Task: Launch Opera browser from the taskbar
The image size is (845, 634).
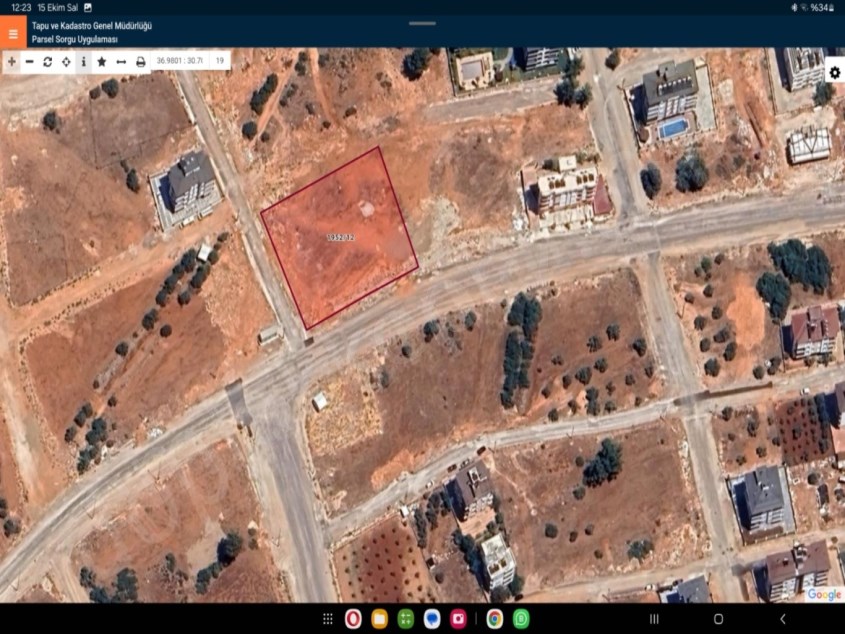Action: click(353, 619)
